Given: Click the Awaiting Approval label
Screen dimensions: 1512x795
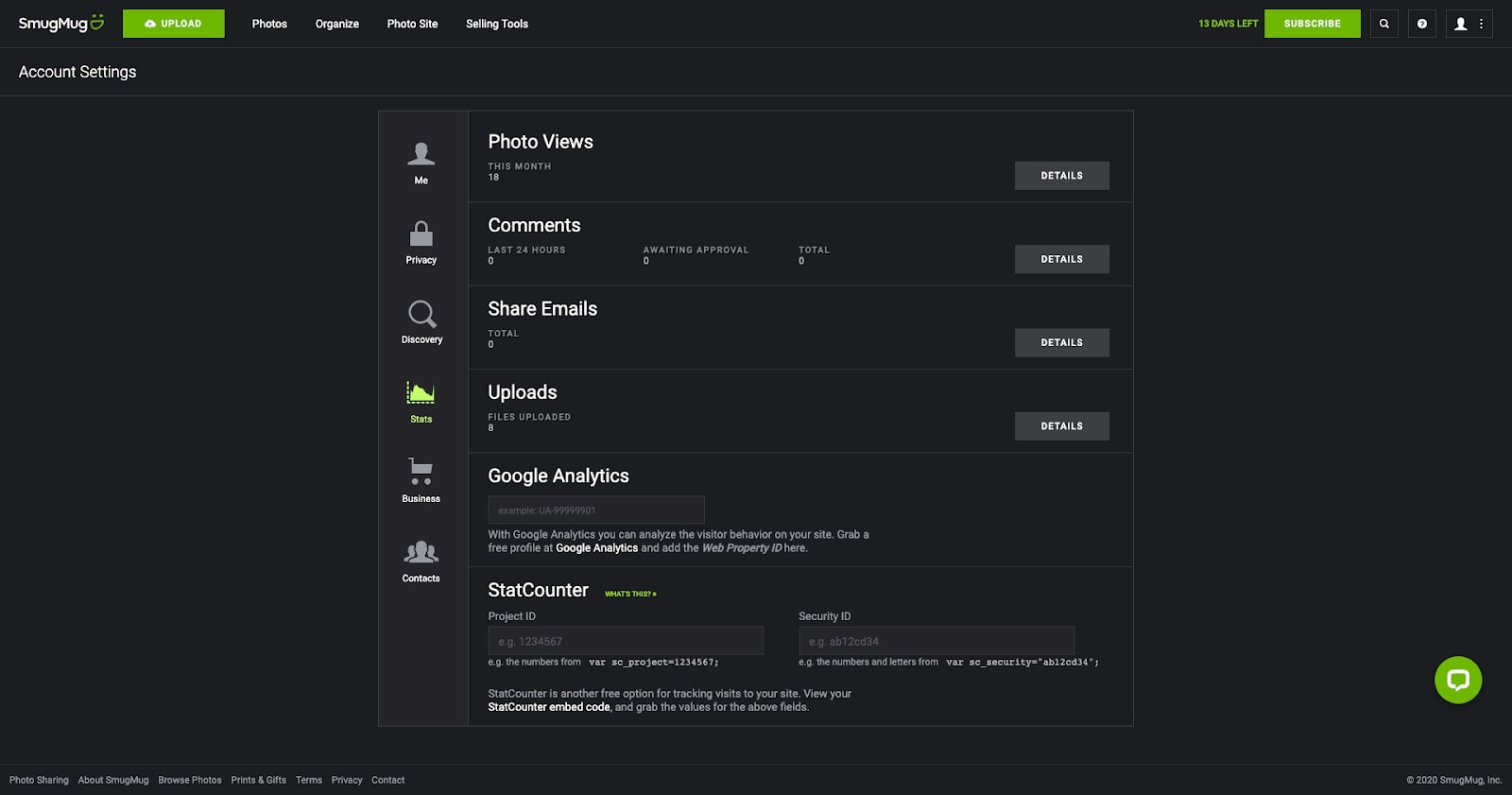Looking at the screenshot, I should (x=696, y=251).
